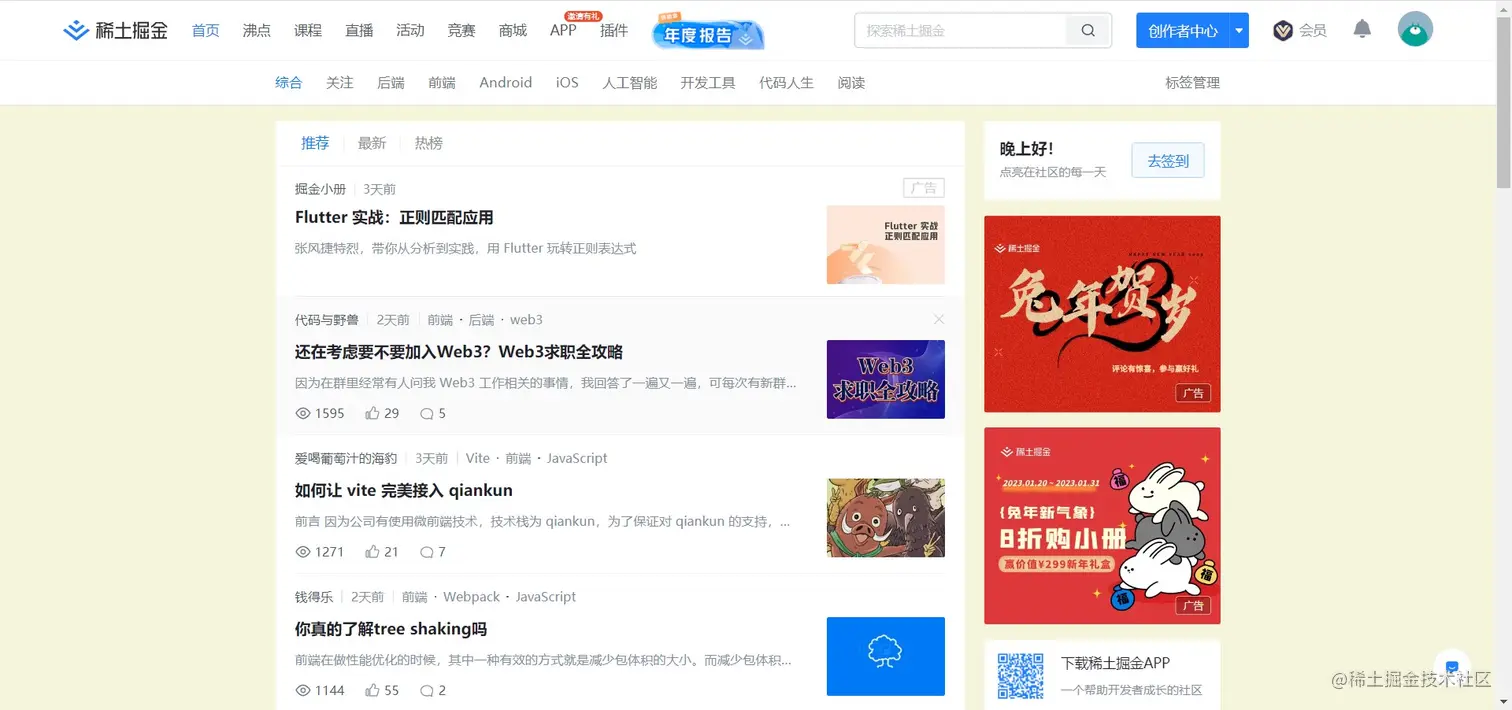Screen dimensions: 1512x710
Task: Focus the 探索稀土掘金 search field
Action: pos(960,31)
